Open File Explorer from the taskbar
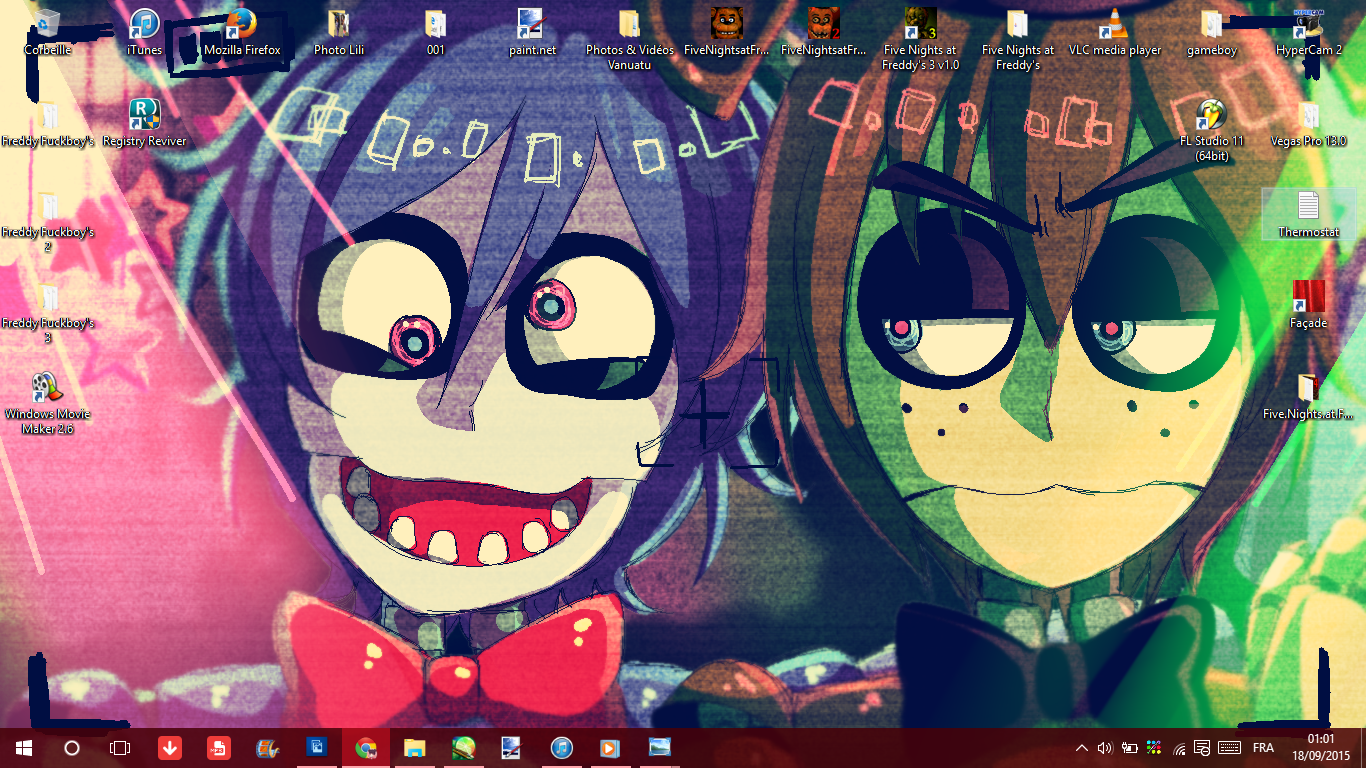Screen dimensions: 1366x768 click(x=414, y=748)
